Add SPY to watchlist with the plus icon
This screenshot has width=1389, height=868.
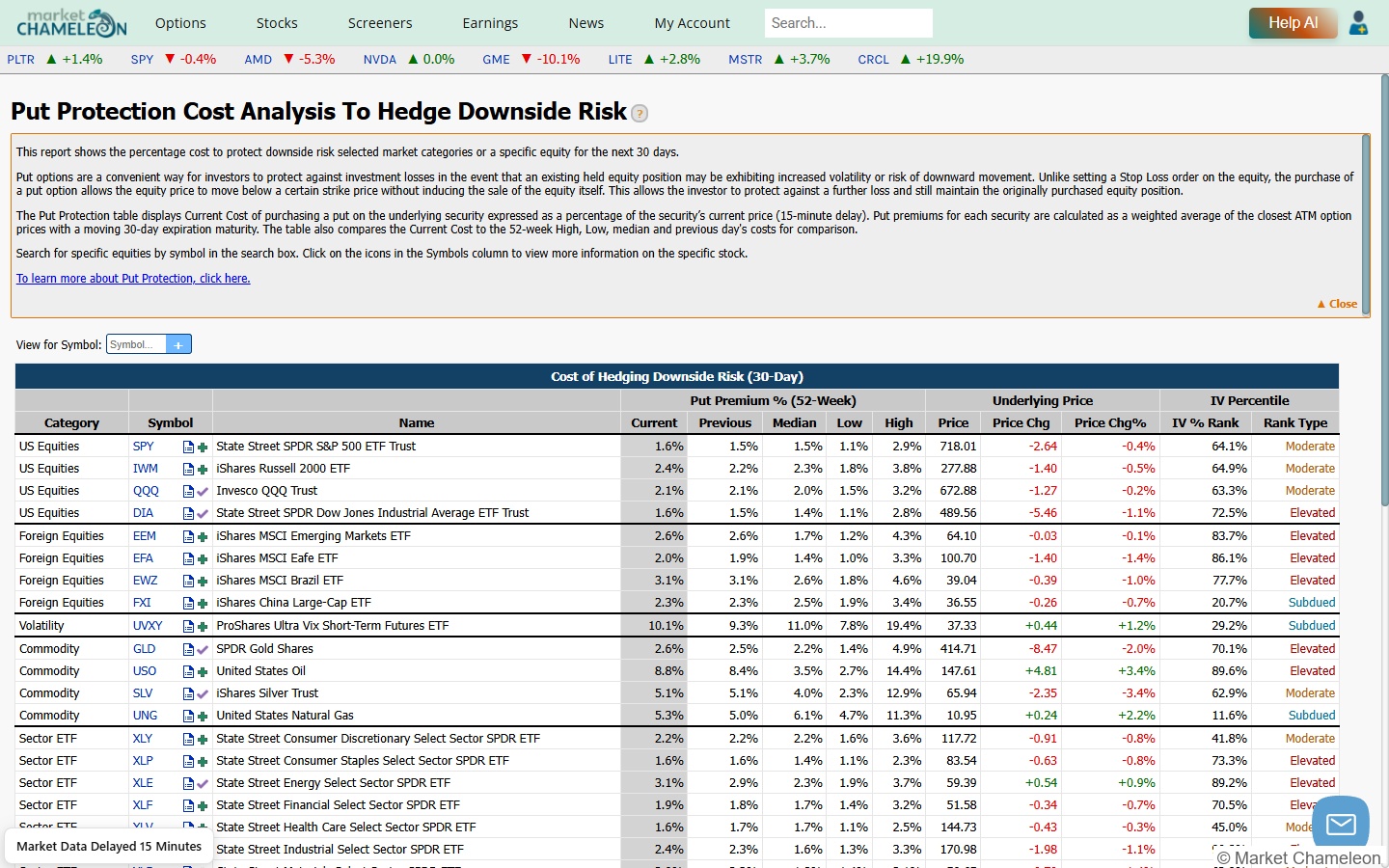[203, 448]
